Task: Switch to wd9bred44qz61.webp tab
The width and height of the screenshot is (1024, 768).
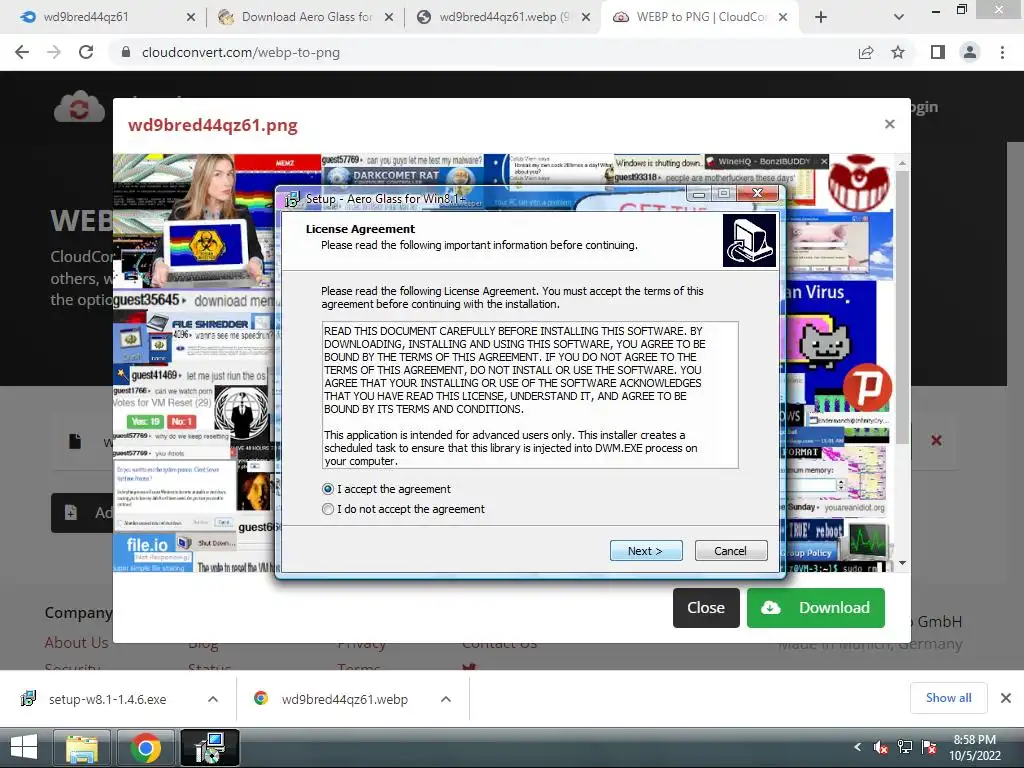Action: pos(502,17)
